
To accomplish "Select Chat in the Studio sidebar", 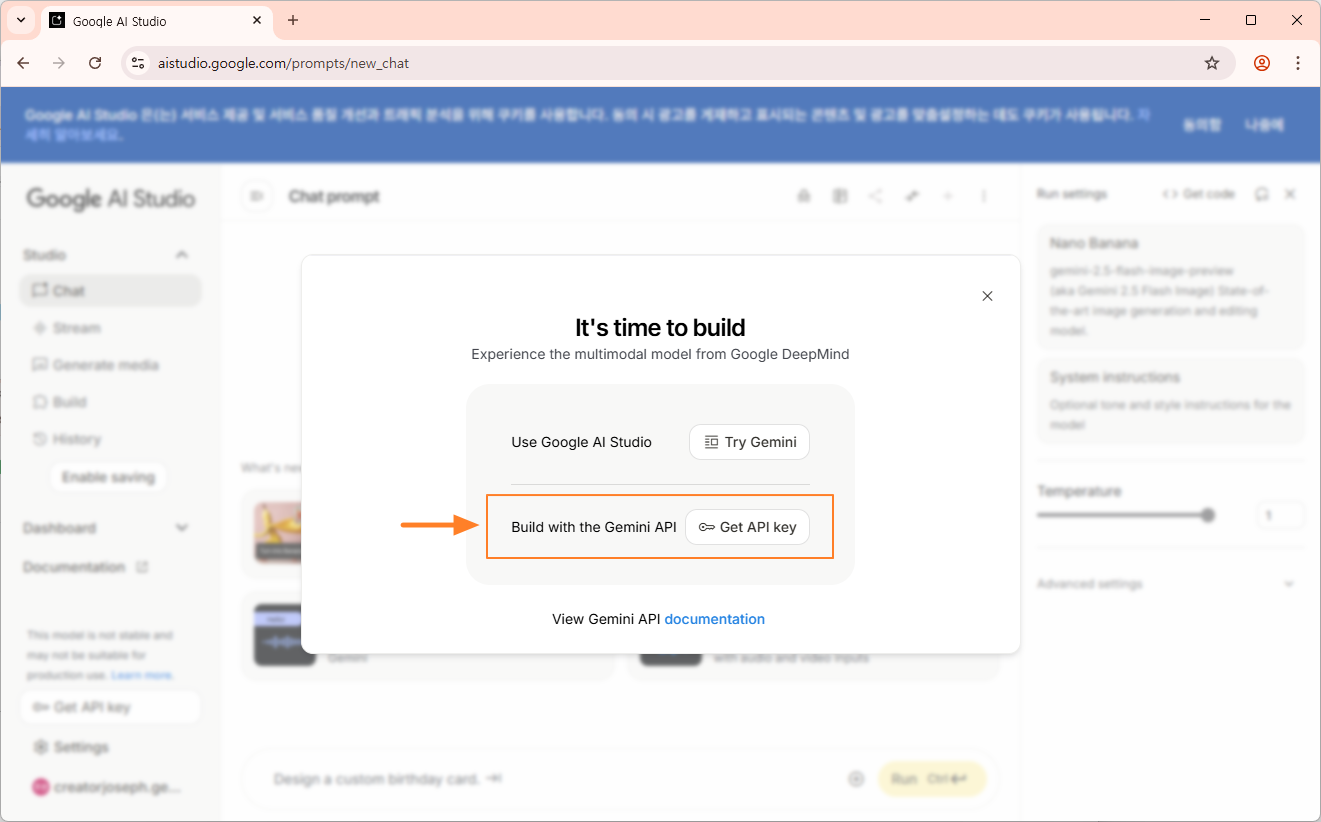I will tap(110, 291).
